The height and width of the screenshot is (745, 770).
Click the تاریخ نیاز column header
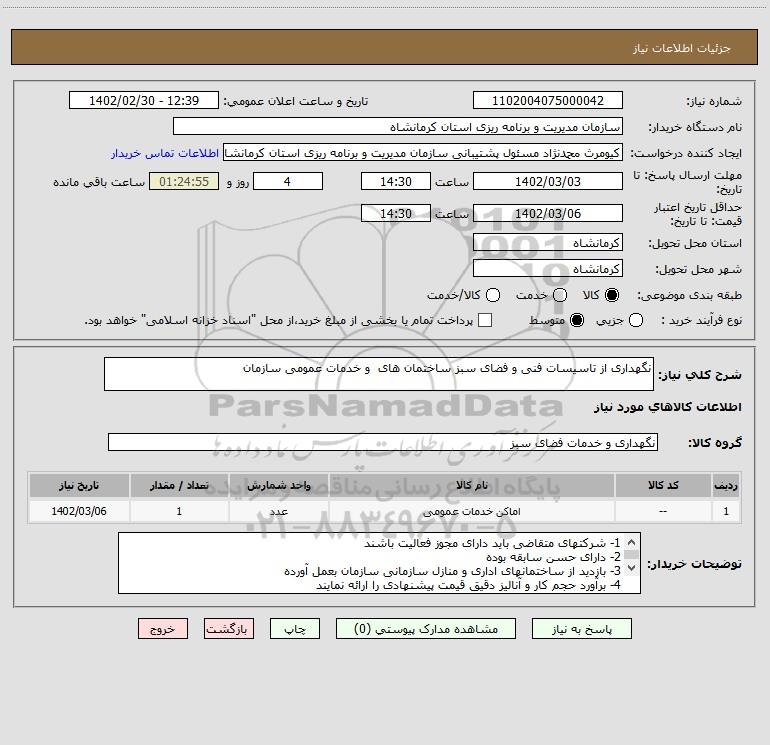pos(79,485)
